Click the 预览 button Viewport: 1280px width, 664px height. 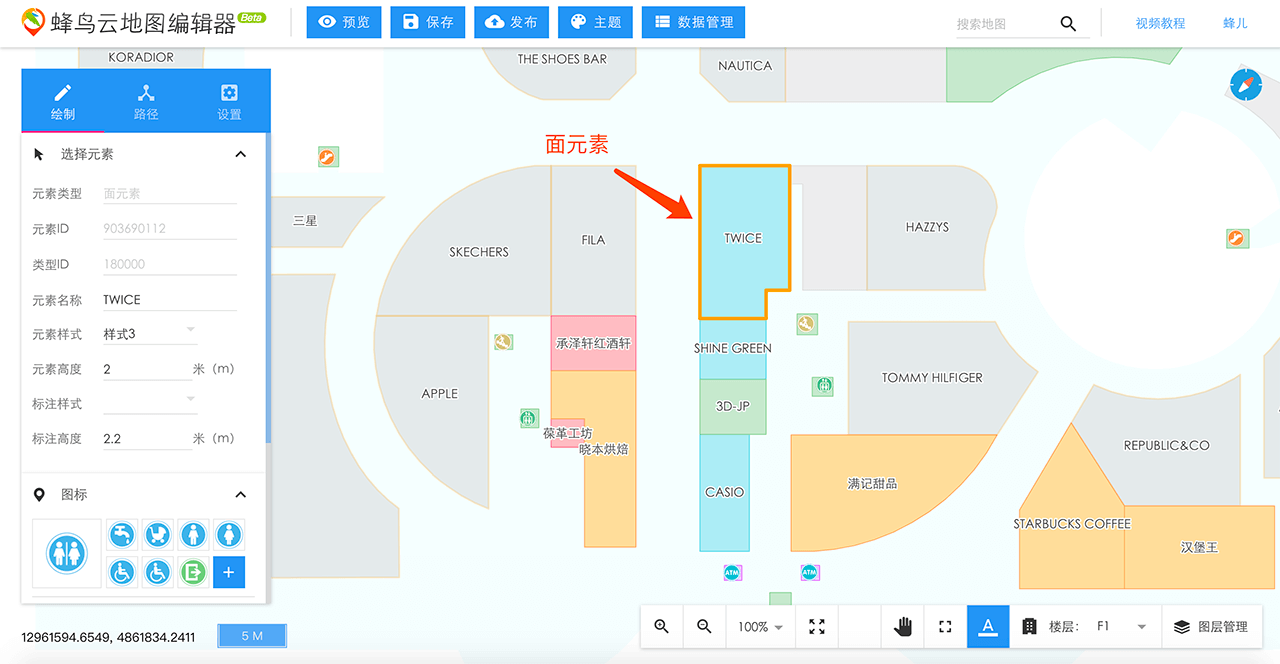pyautogui.click(x=344, y=22)
